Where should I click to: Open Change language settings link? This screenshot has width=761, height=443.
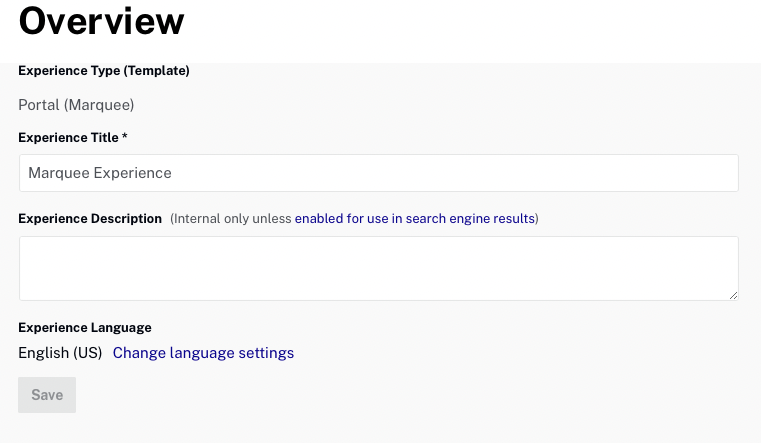[203, 353]
